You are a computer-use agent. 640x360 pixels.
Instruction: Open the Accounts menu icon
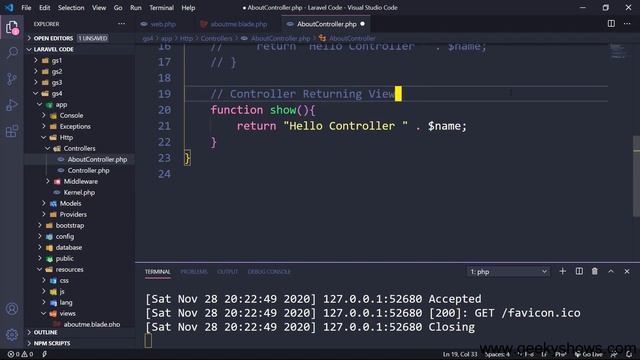click(12, 309)
